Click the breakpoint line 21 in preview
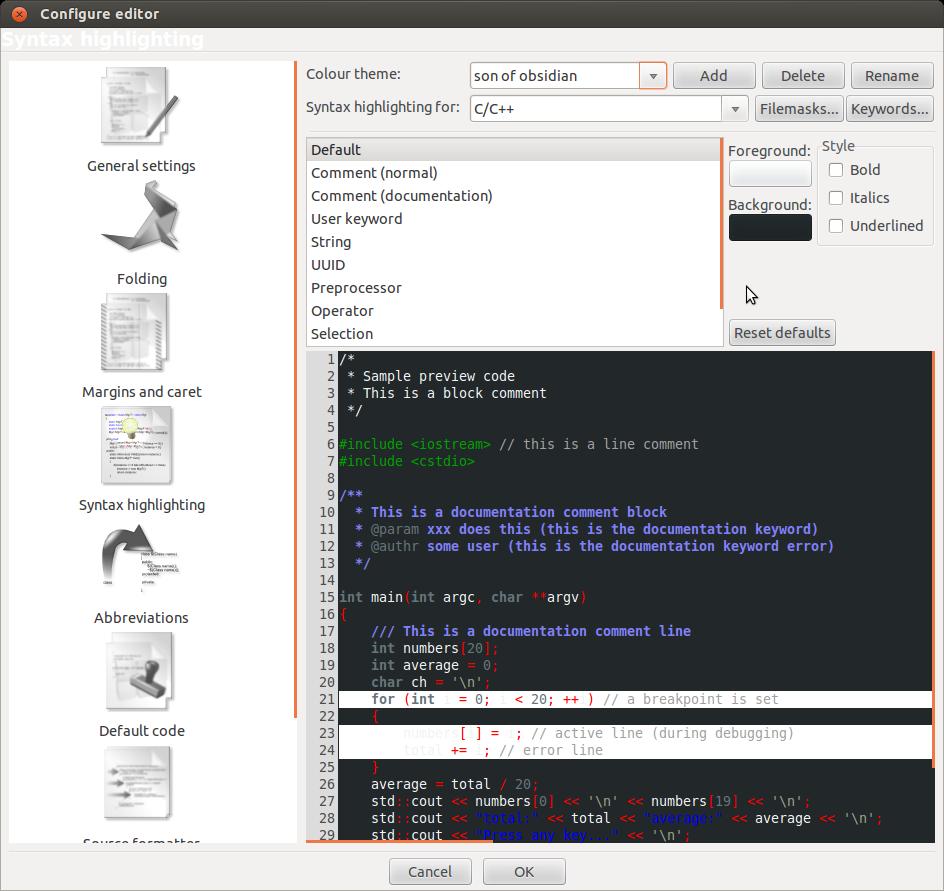This screenshot has width=944, height=891. point(635,700)
